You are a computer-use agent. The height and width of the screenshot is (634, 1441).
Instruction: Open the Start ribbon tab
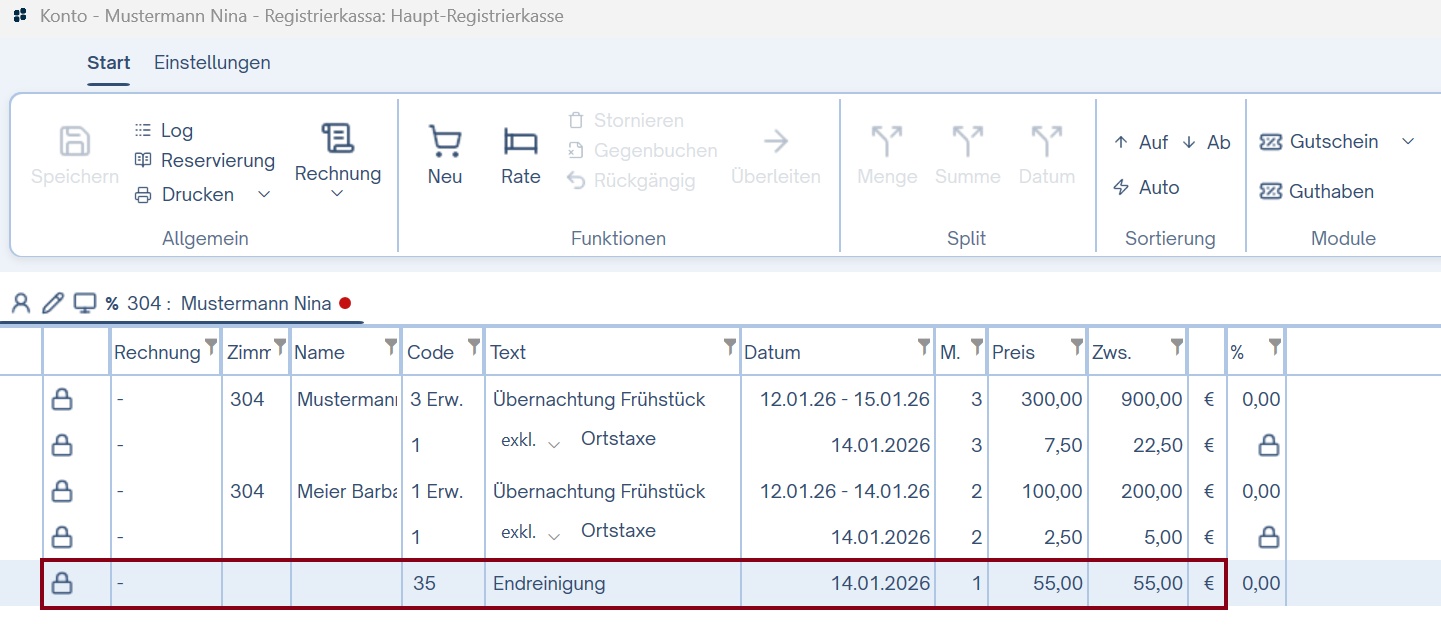(108, 62)
